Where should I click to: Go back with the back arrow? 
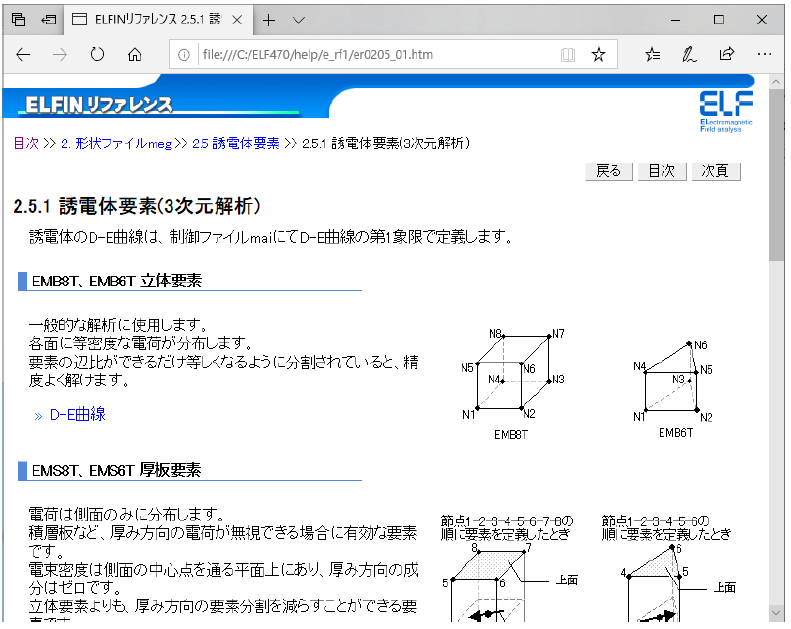click(x=23, y=54)
